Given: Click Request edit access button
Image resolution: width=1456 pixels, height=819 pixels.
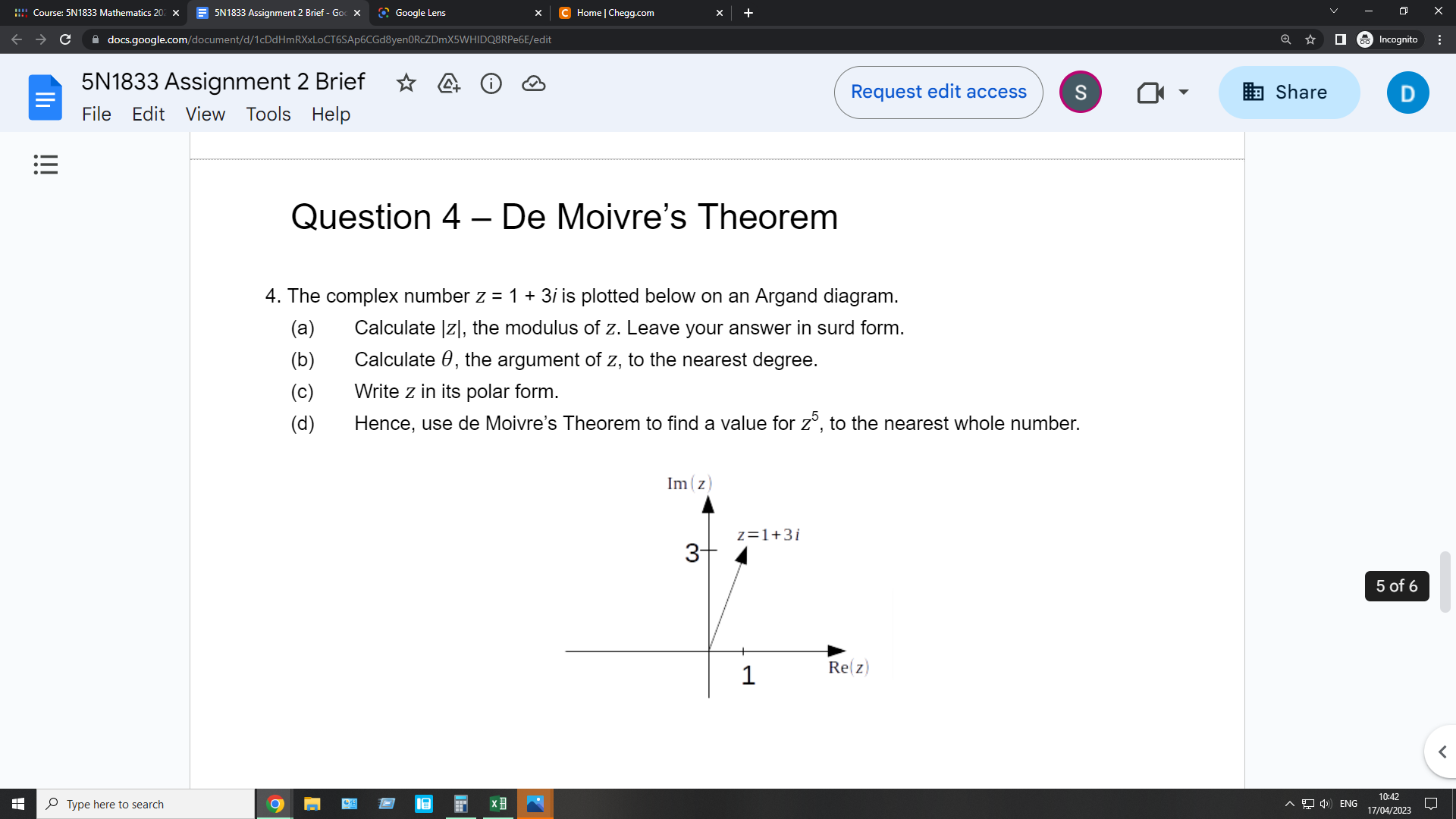Looking at the screenshot, I should tap(938, 93).
